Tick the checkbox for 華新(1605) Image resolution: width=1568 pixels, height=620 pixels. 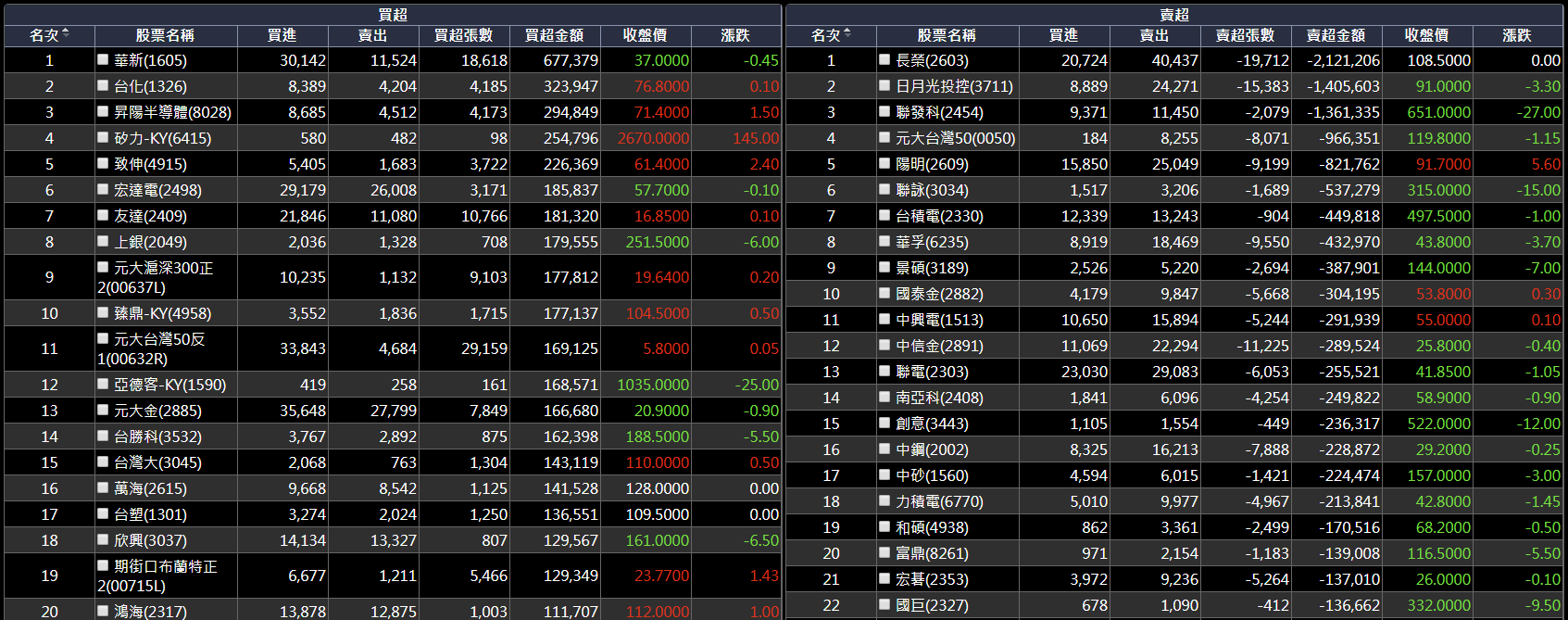(x=104, y=59)
